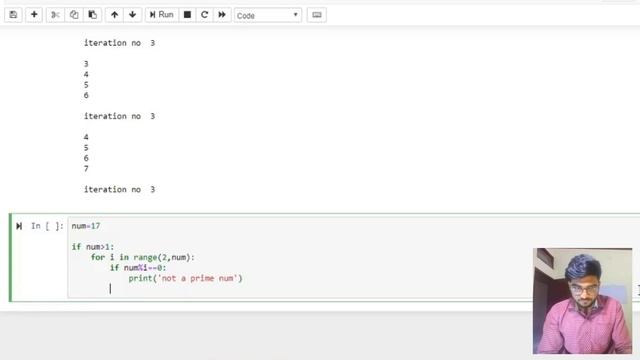Image resolution: width=640 pixels, height=360 pixels.
Task: Place cursor in the num=17 code line
Action: [86, 226]
